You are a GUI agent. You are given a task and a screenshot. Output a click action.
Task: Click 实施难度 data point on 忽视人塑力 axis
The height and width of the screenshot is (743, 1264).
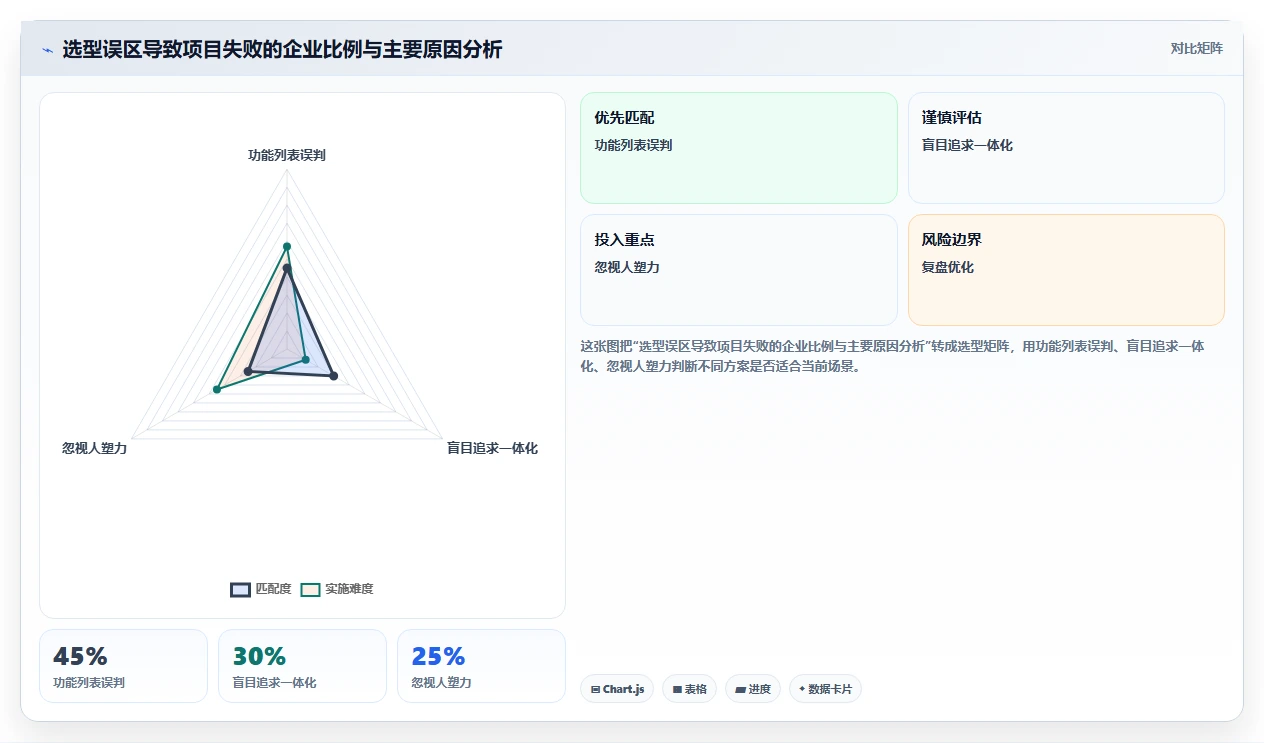coord(216,389)
